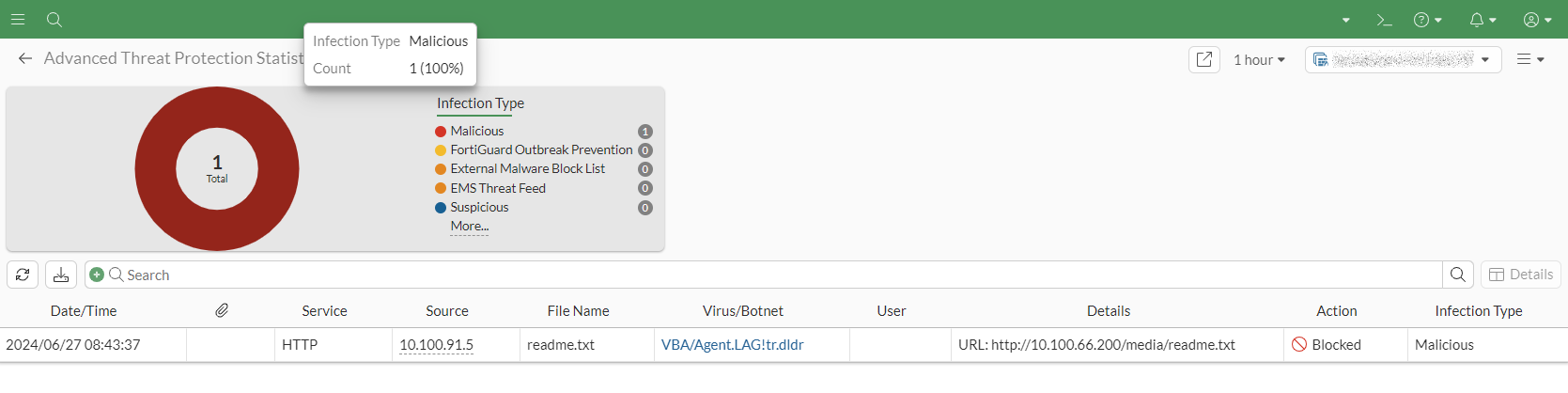Viewport: 1568px width, 393px height.
Task: Add a search filter with plus icon
Action: click(x=97, y=275)
